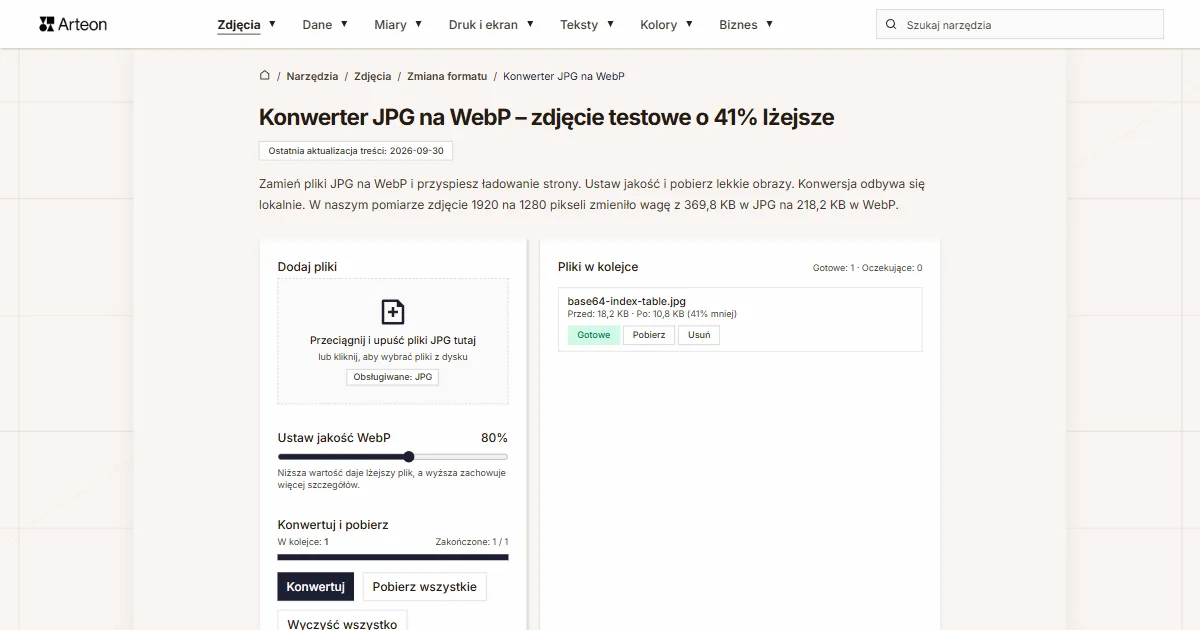1200x630 pixels.
Task: Open the Druk i ekran menu
Action: 483,24
